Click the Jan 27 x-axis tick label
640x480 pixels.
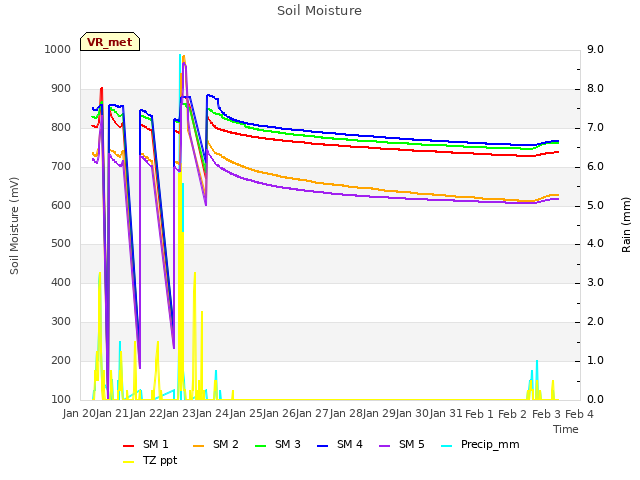pyautogui.click(x=312, y=414)
